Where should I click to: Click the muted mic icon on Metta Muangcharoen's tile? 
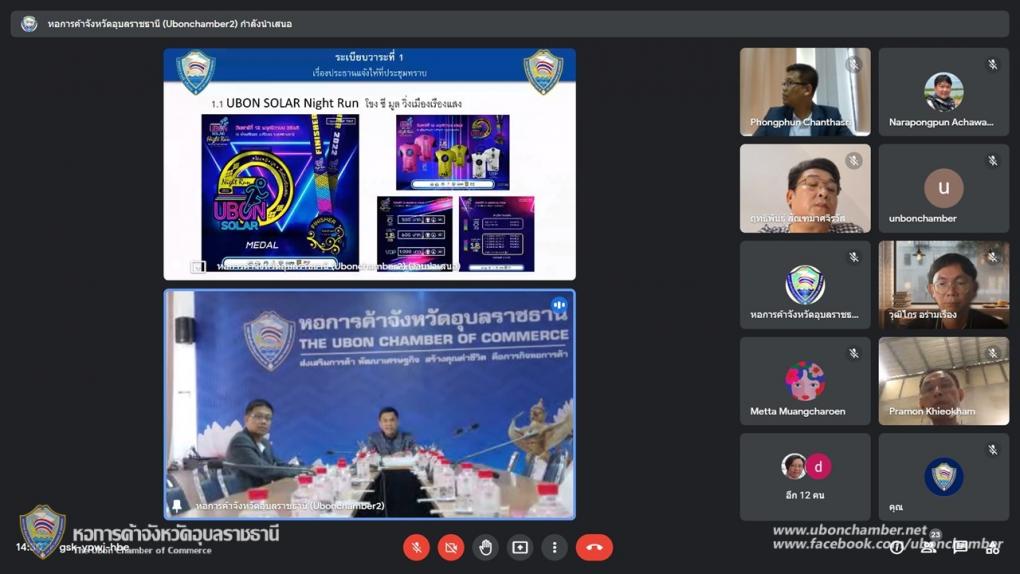tap(853, 353)
